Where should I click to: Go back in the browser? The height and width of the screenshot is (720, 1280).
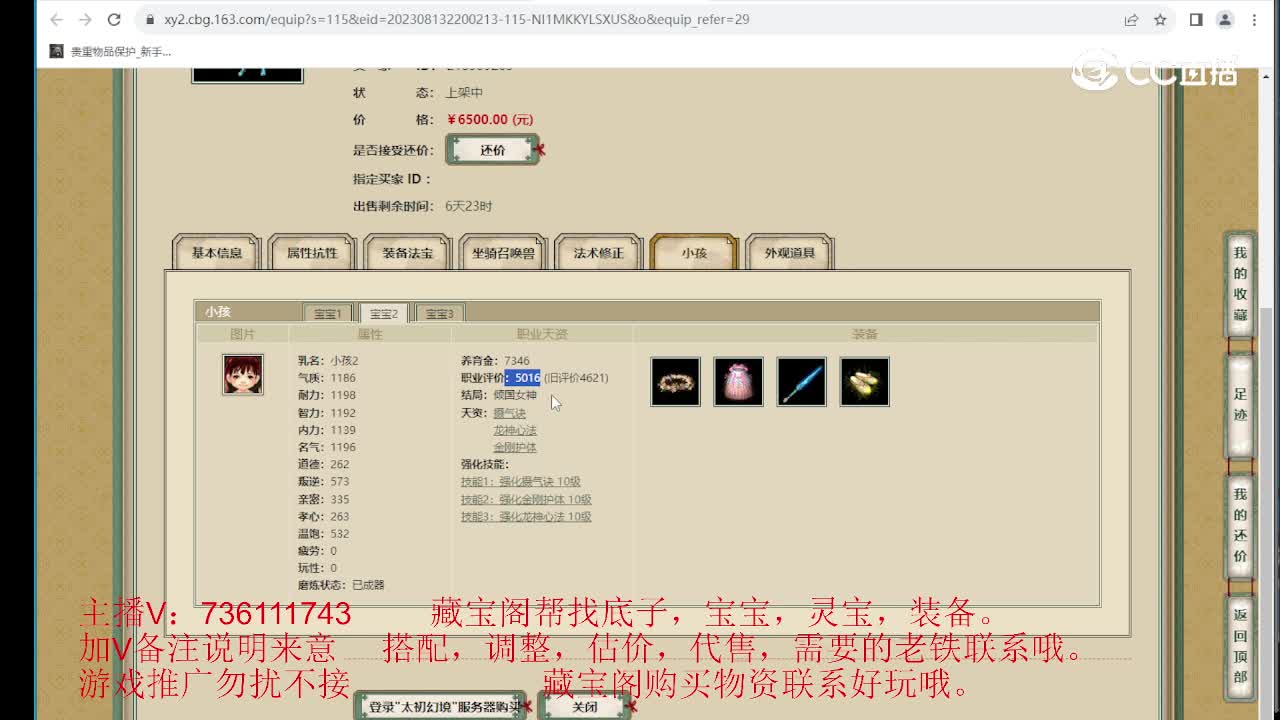56,19
